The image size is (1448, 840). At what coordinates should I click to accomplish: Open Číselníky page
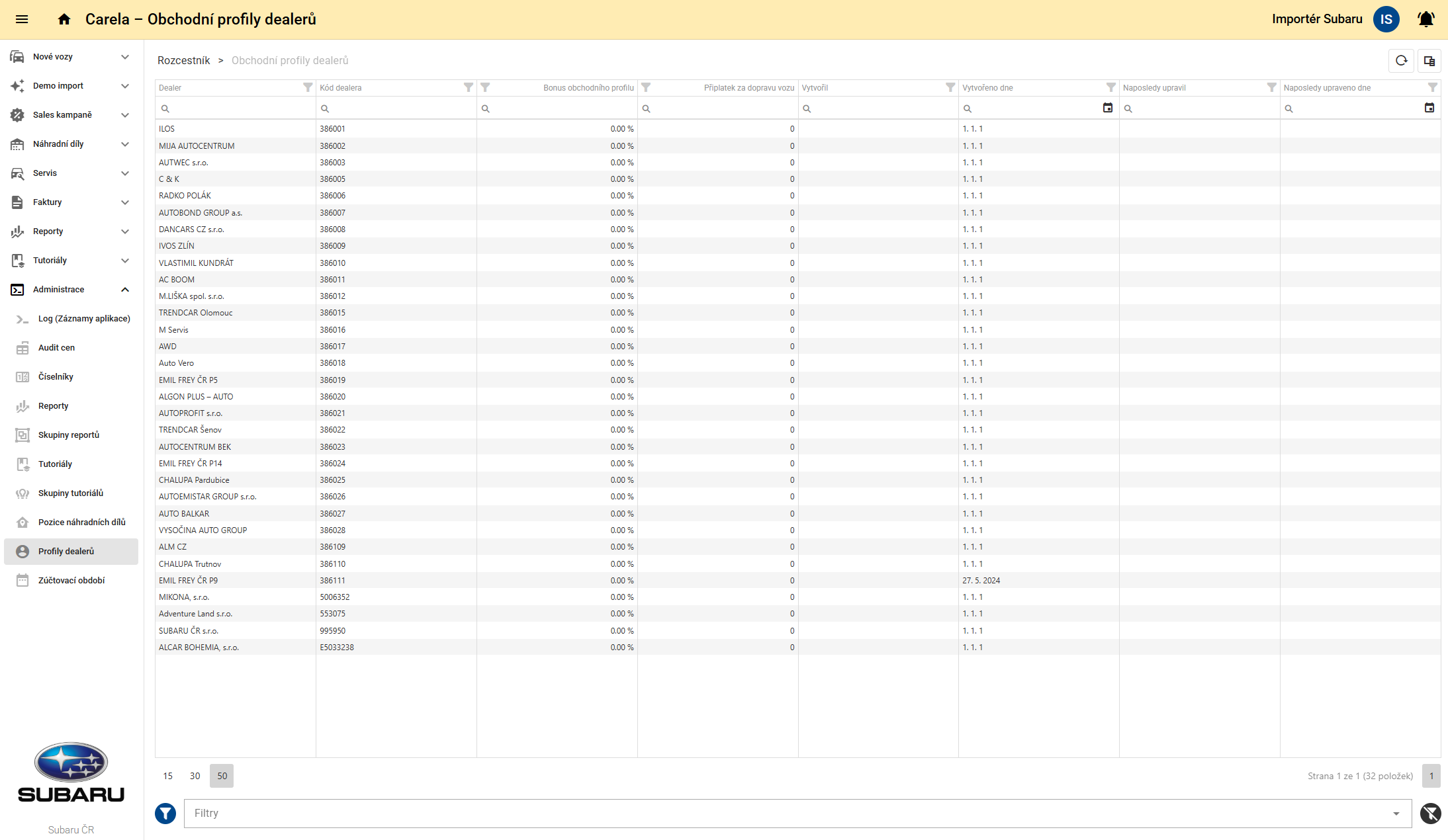[71, 377]
